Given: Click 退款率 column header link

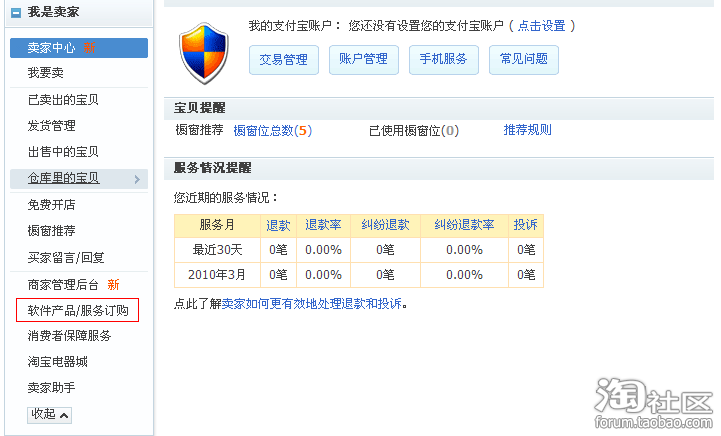Looking at the screenshot, I should tap(323, 225).
